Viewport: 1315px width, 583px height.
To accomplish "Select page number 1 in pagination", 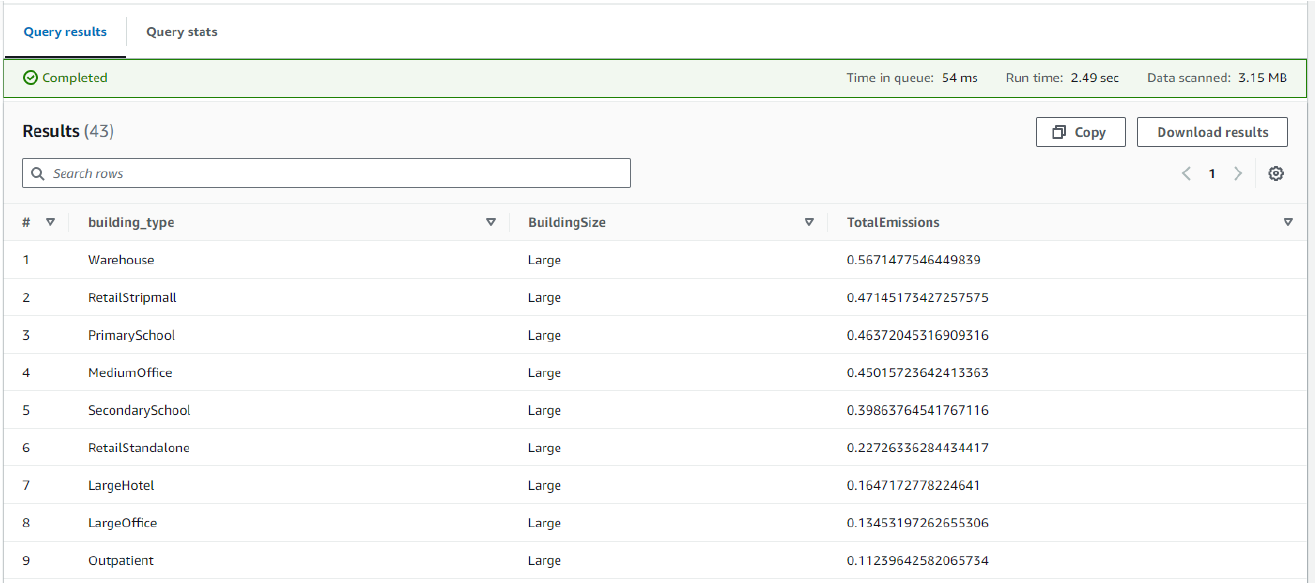I will [x=1212, y=173].
